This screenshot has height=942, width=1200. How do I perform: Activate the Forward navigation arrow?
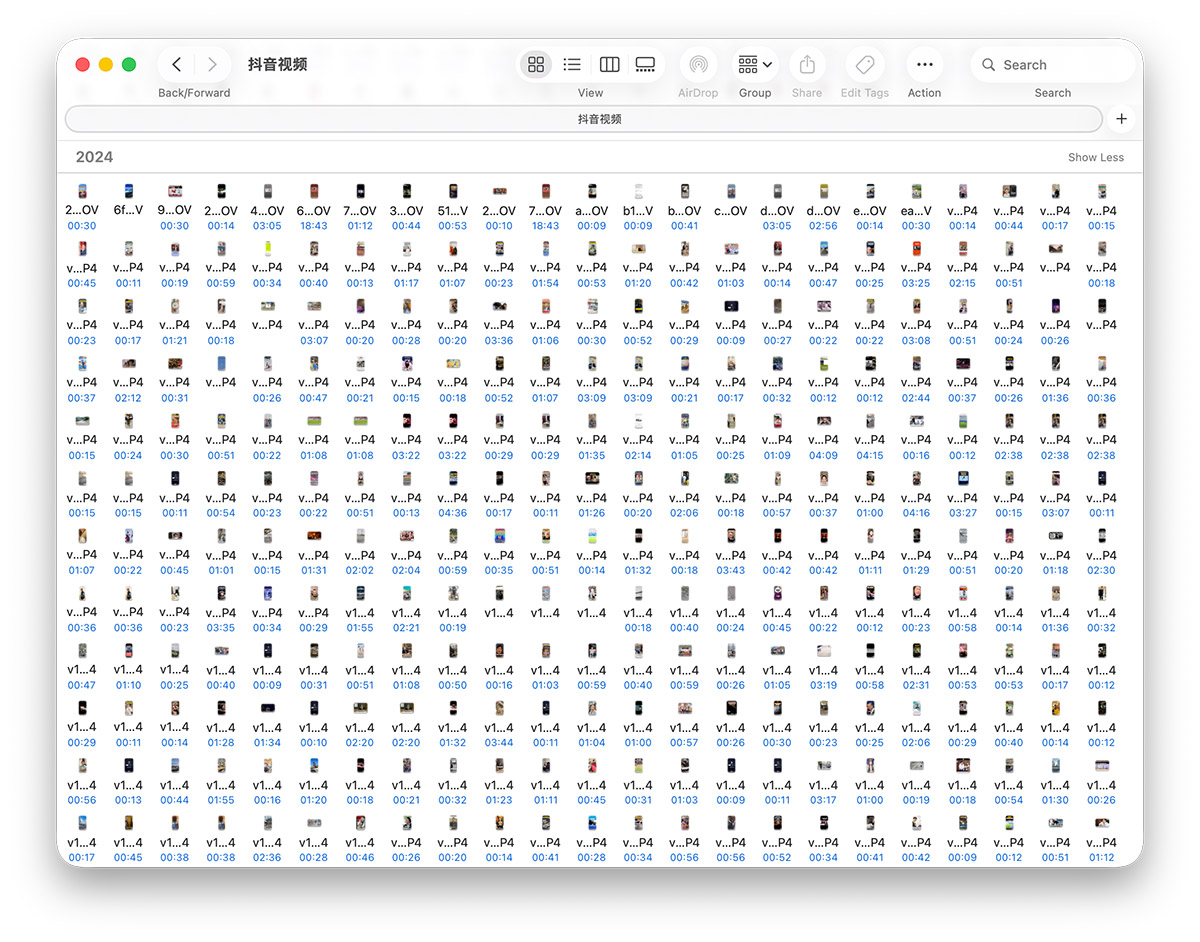(x=211, y=63)
